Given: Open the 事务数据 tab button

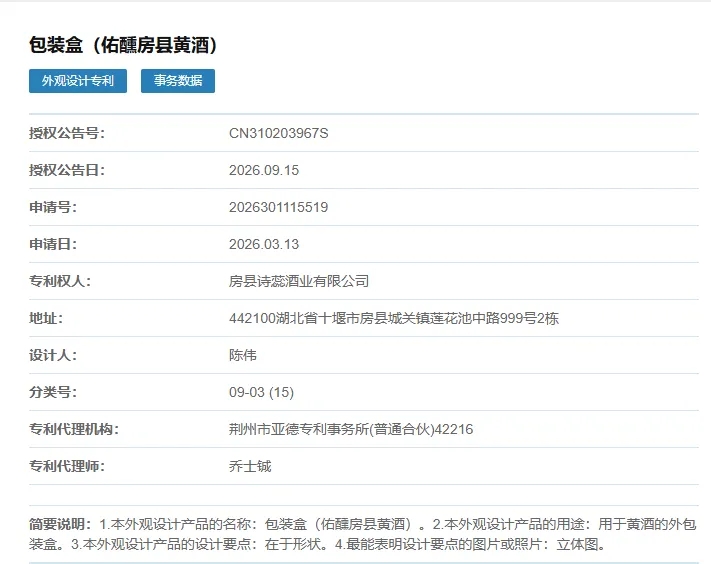Looking at the screenshot, I should 178,81.
